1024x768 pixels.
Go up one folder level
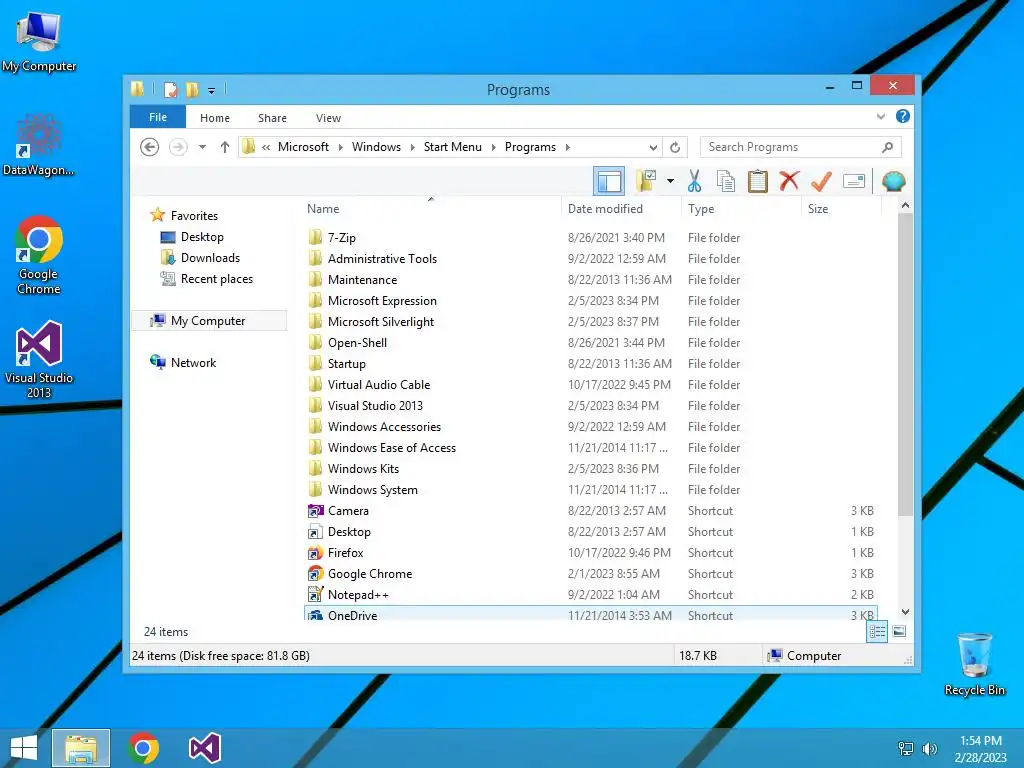tap(225, 147)
